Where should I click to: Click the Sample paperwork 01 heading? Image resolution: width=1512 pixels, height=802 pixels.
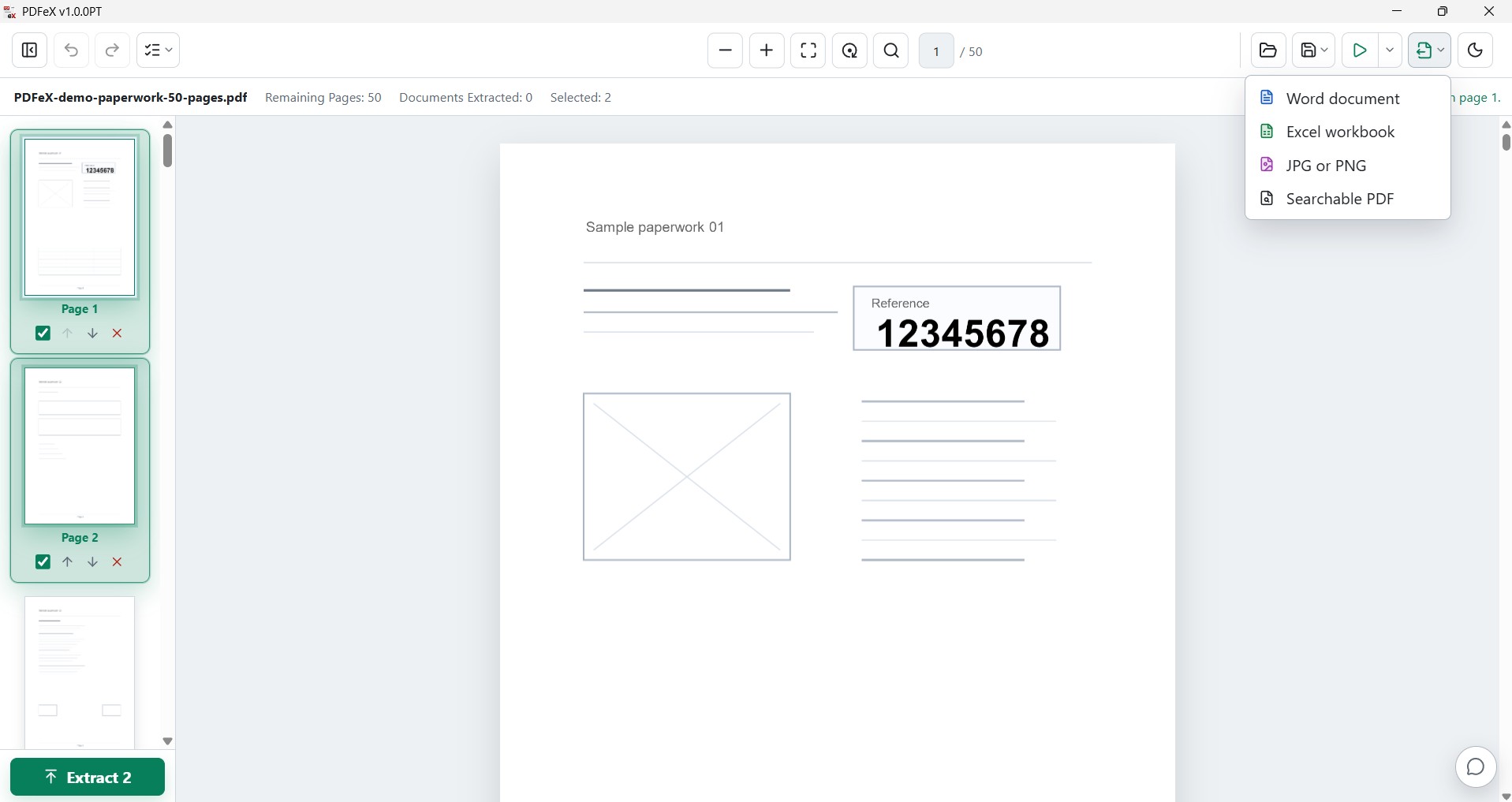(655, 227)
